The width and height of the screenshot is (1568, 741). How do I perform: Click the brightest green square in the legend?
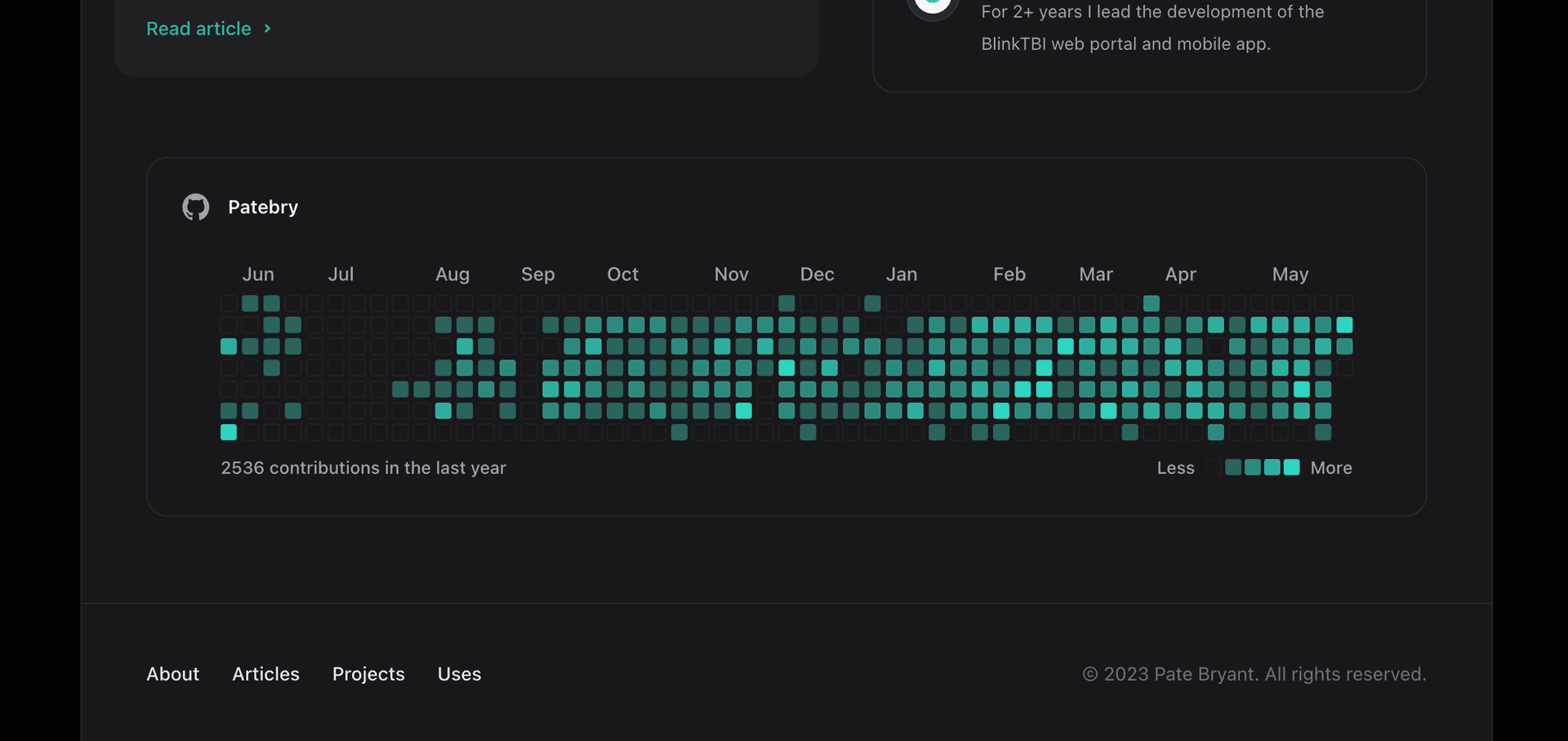point(1291,467)
